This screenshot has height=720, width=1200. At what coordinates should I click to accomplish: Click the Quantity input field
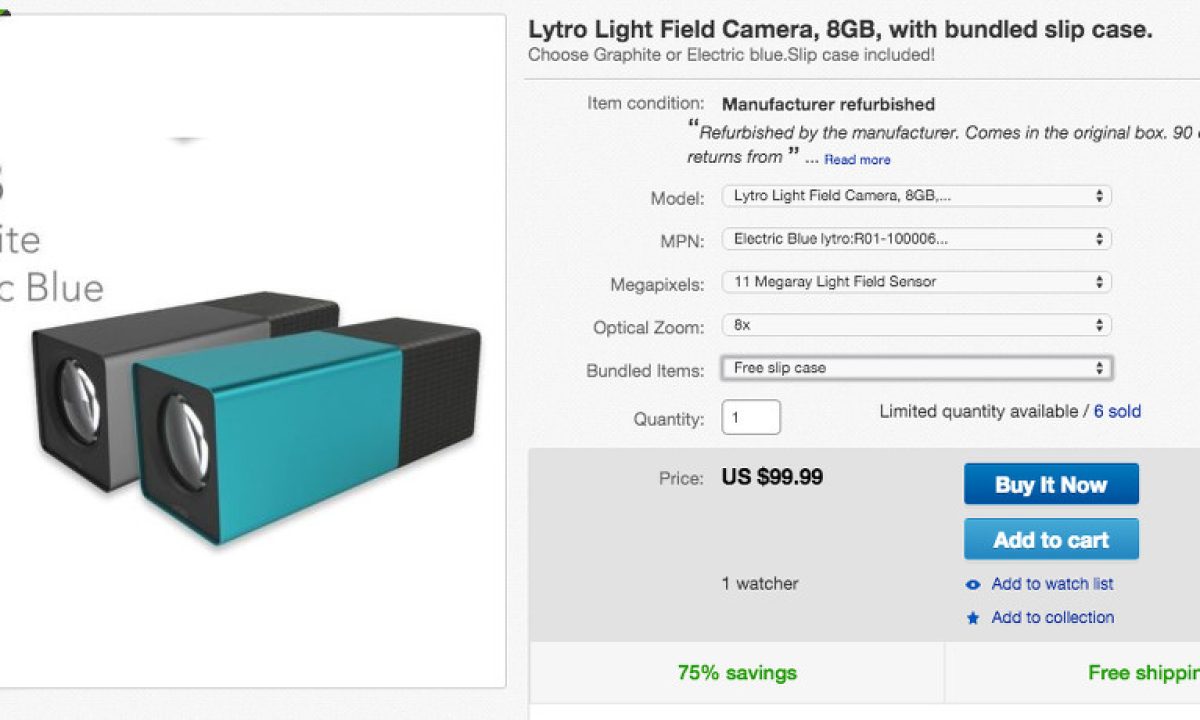click(x=751, y=417)
